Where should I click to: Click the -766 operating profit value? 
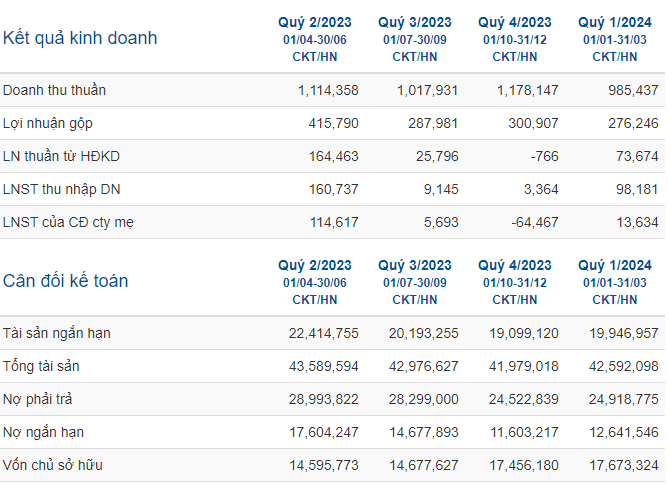544,156
